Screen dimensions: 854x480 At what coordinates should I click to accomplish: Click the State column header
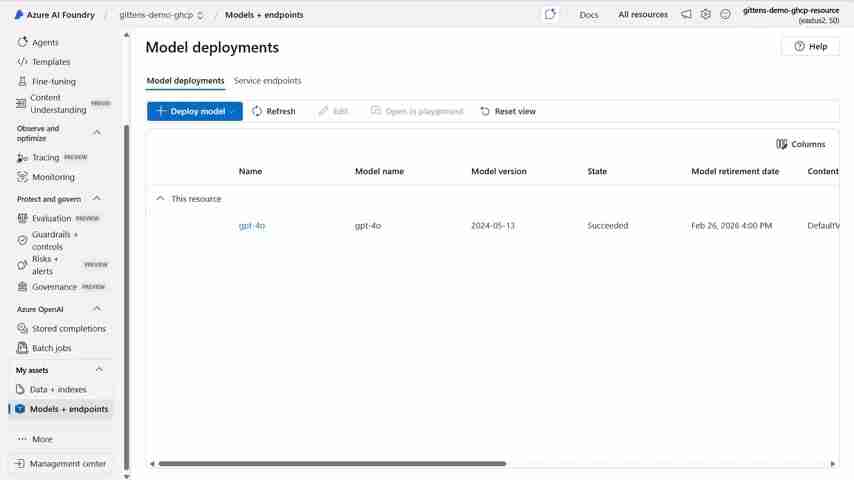pos(597,171)
